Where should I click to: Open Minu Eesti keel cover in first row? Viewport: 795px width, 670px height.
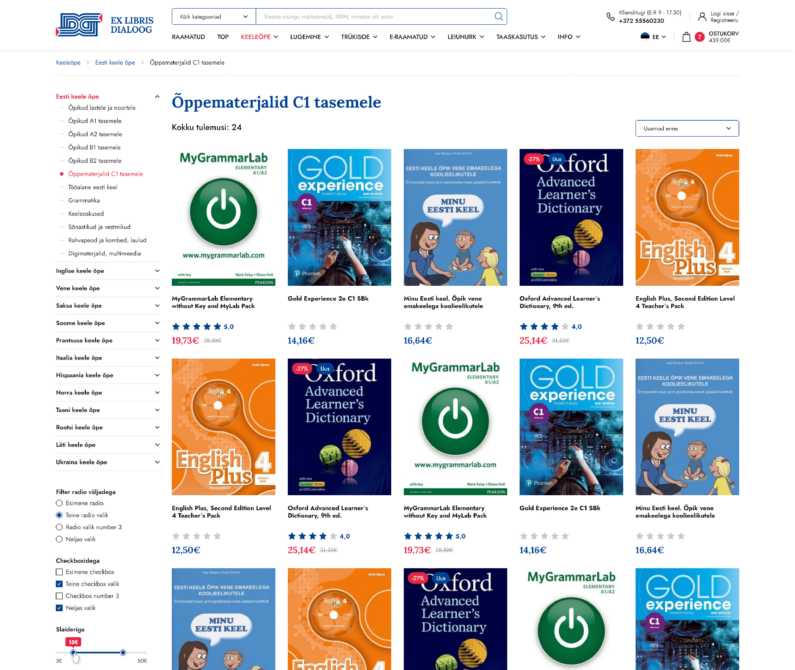[x=455, y=217]
